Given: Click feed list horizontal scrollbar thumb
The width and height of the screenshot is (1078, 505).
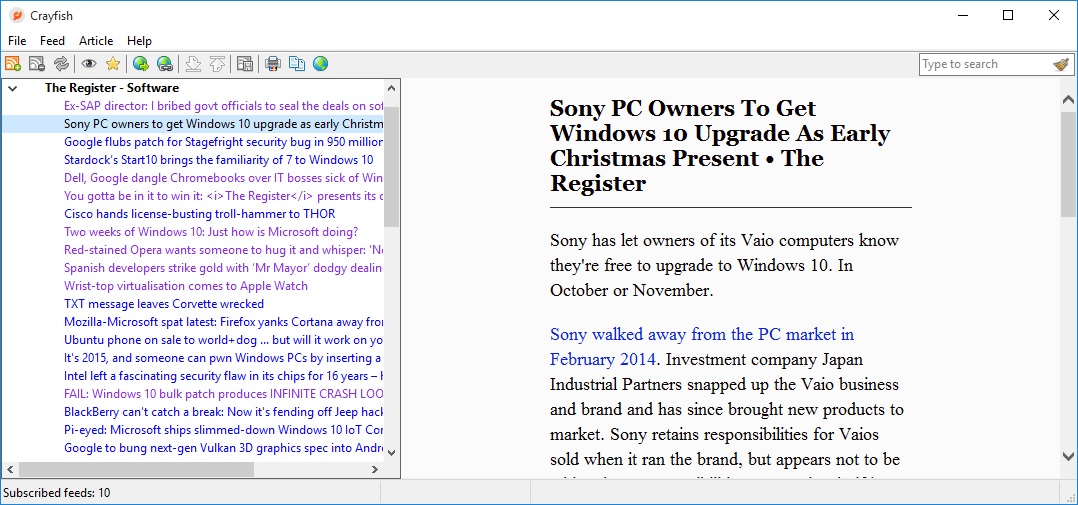Looking at the screenshot, I should click(x=136, y=469).
